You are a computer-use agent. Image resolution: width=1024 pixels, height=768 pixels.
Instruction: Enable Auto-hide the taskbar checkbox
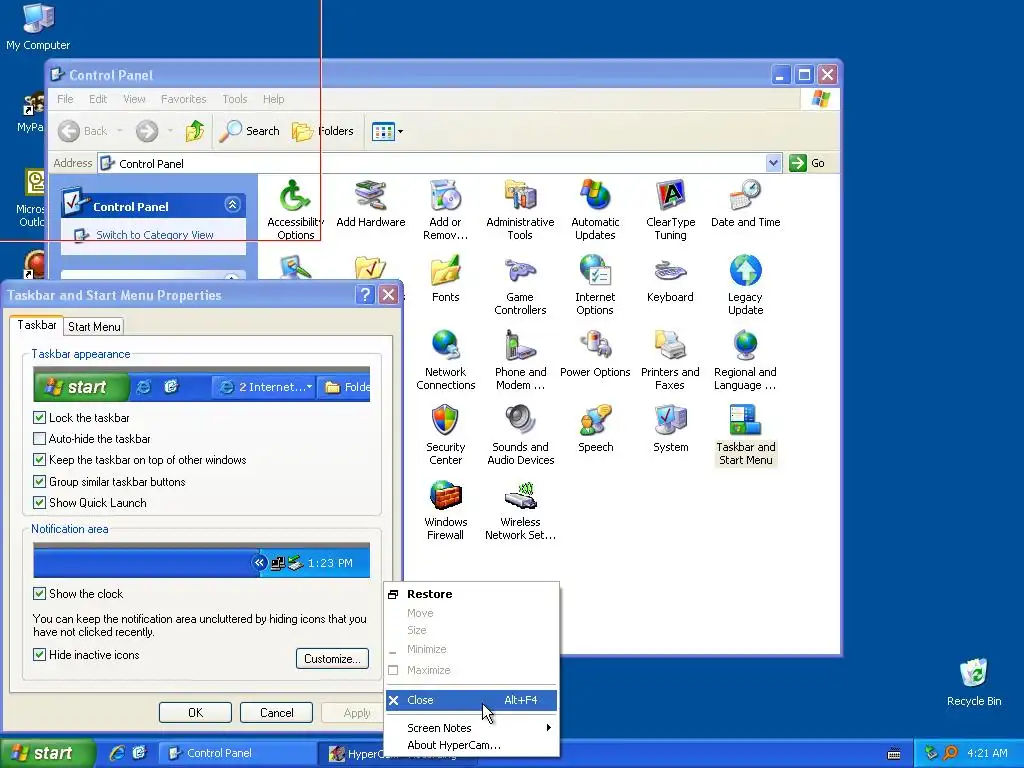[x=39, y=438]
